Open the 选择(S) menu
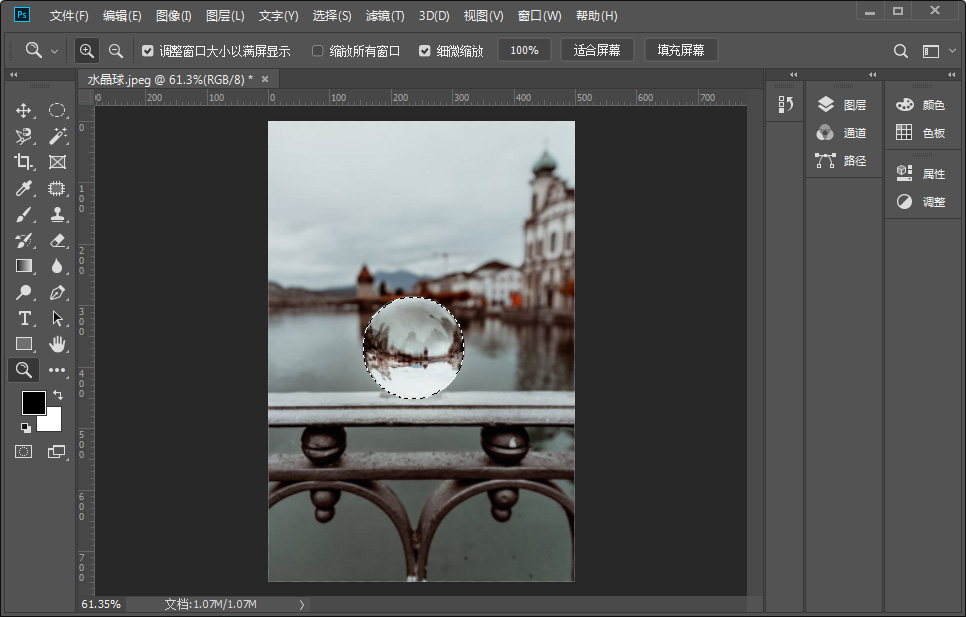 pyautogui.click(x=331, y=15)
